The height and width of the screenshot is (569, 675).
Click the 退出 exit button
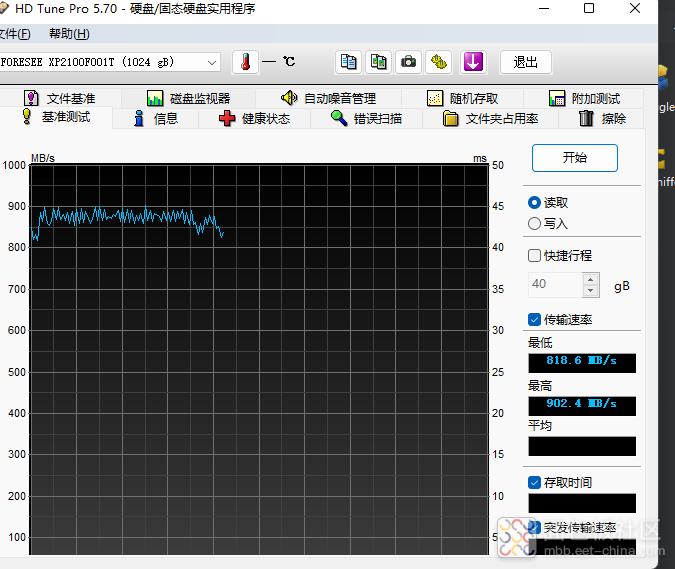click(526, 62)
